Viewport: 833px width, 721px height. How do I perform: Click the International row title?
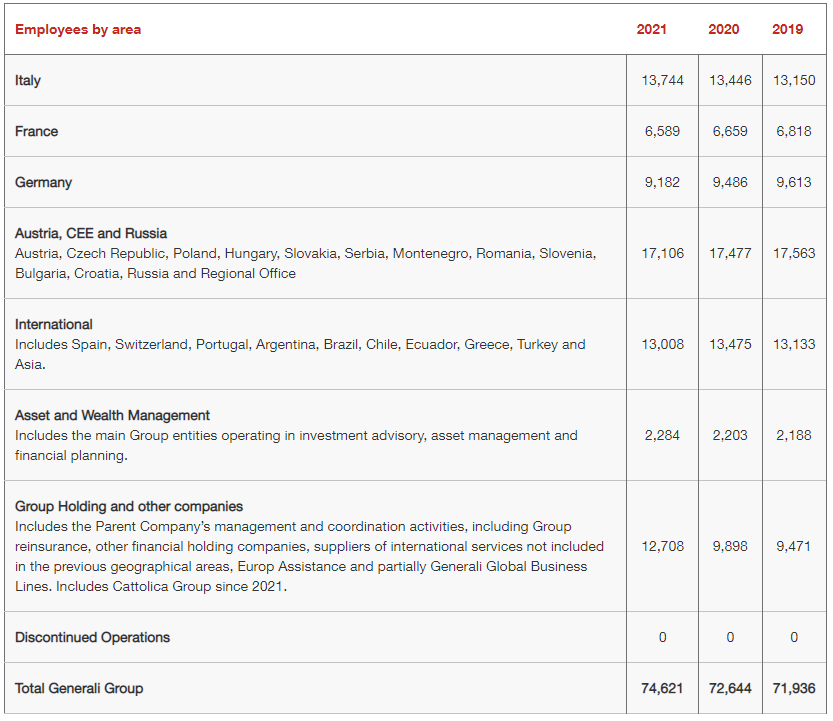[54, 324]
